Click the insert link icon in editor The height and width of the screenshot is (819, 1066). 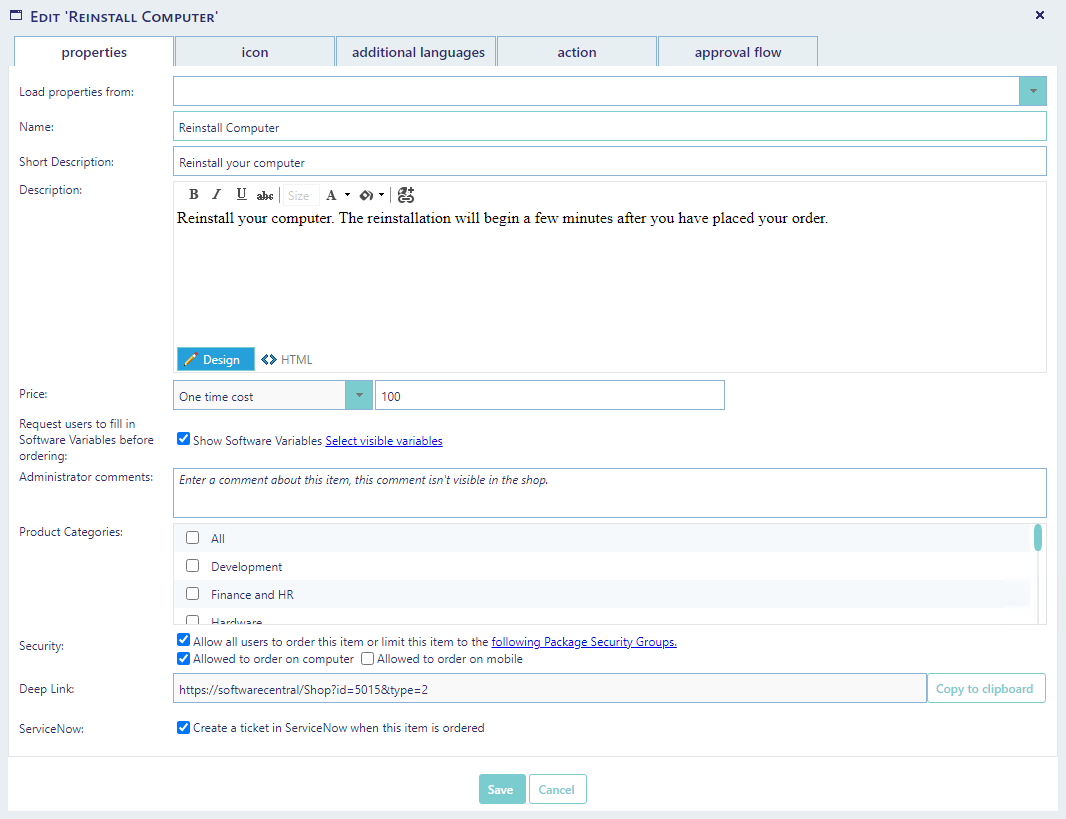coord(405,195)
